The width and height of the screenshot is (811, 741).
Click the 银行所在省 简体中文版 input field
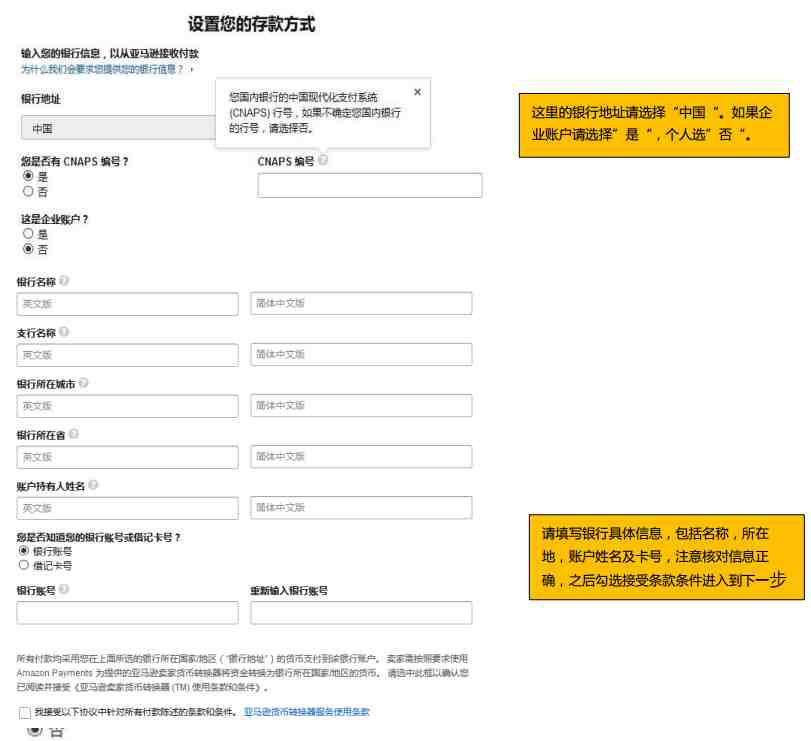362,457
